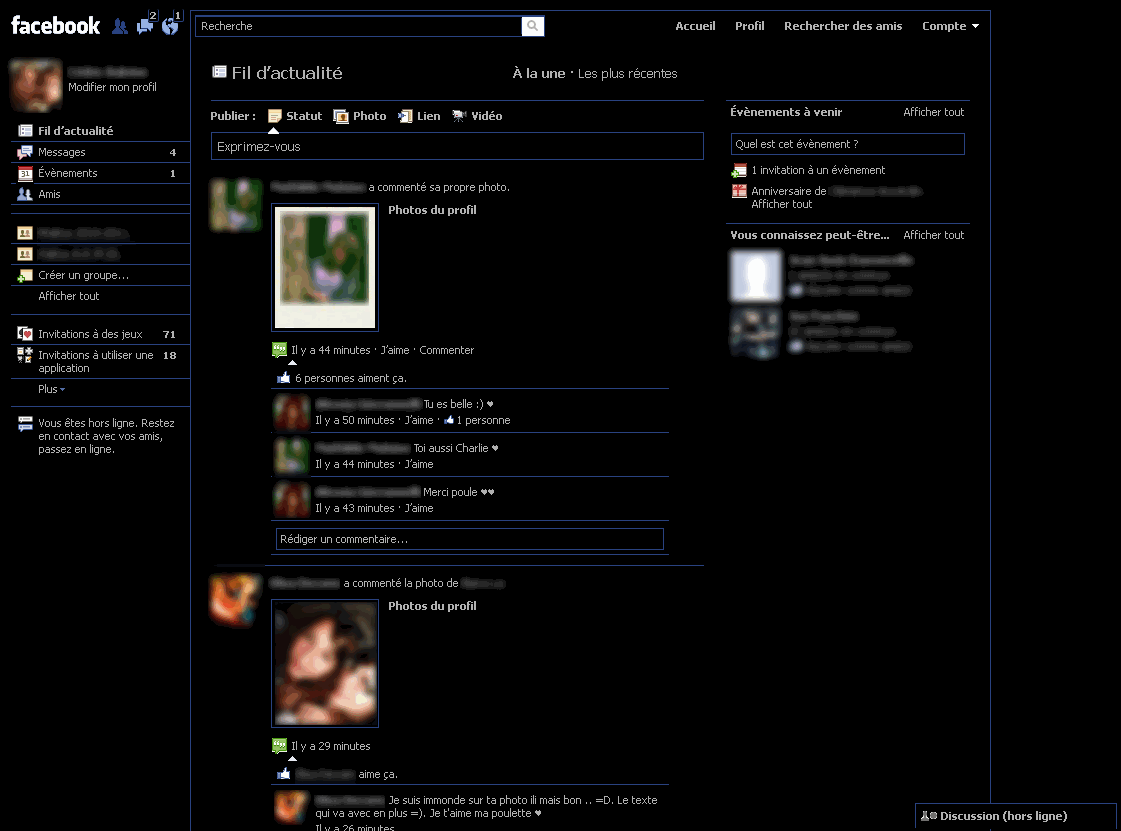View notifications via the globe icon
The width and height of the screenshot is (1121, 831).
[x=170, y=26]
